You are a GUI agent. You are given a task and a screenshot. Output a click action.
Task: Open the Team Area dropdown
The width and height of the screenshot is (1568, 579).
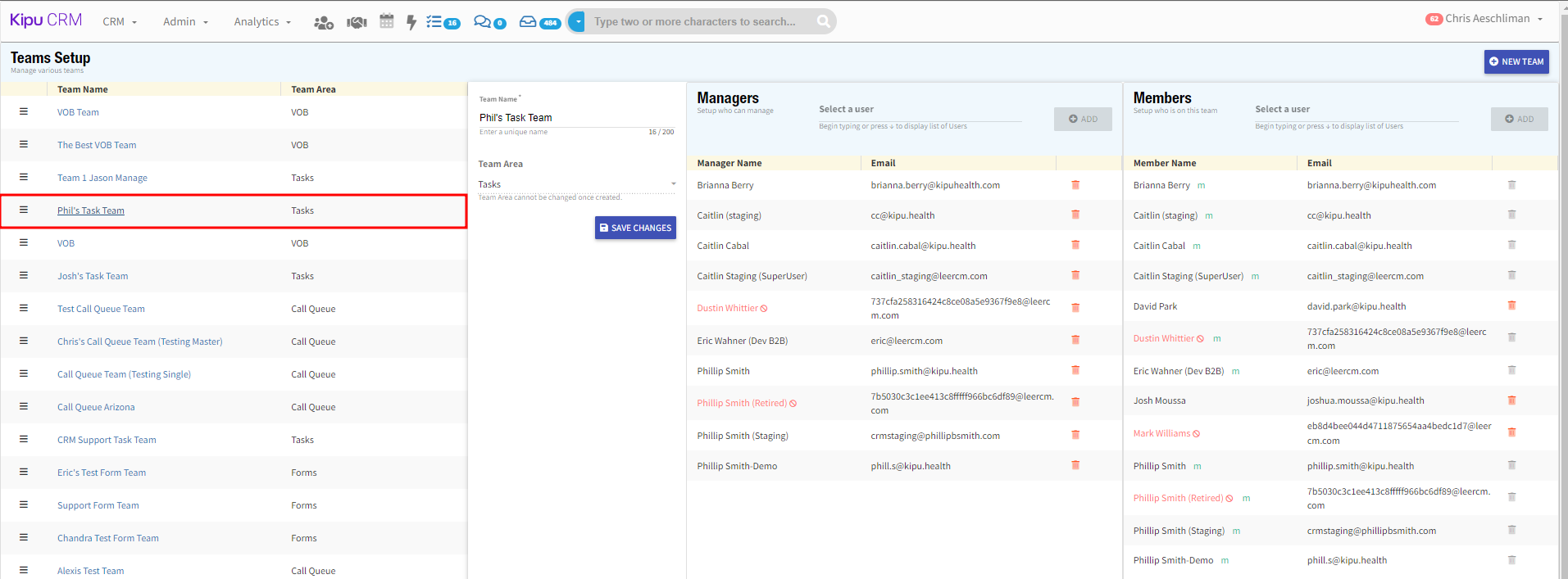(x=576, y=184)
